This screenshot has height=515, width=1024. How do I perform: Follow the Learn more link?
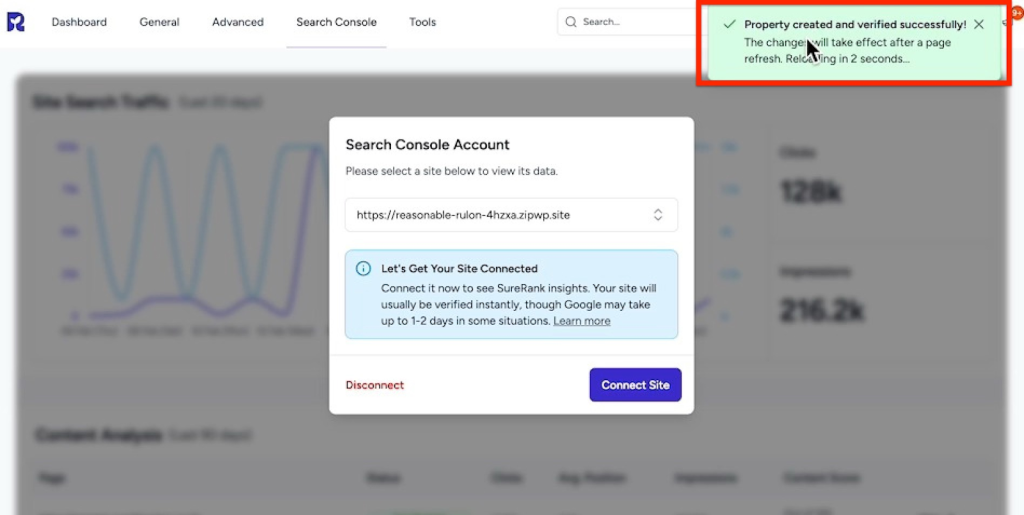click(582, 321)
